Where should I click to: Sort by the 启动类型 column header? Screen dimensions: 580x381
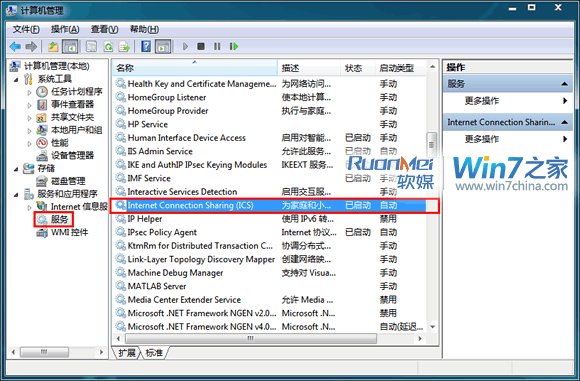(401, 68)
